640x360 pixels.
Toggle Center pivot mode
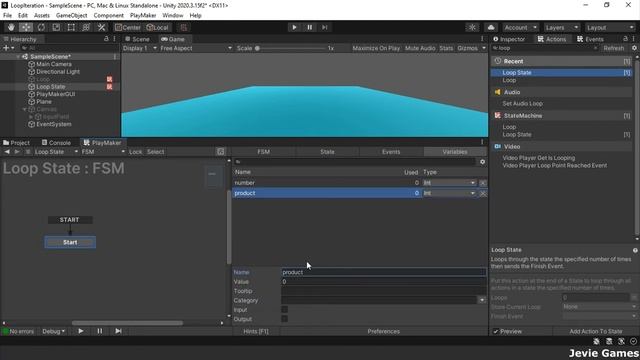128,27
